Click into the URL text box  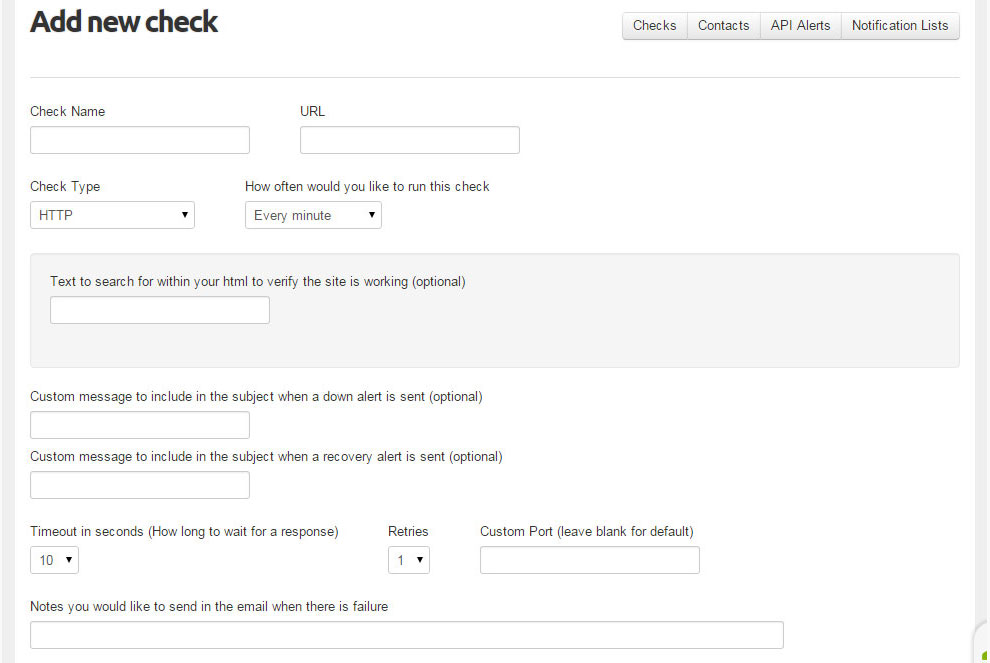tap(410, 140)
